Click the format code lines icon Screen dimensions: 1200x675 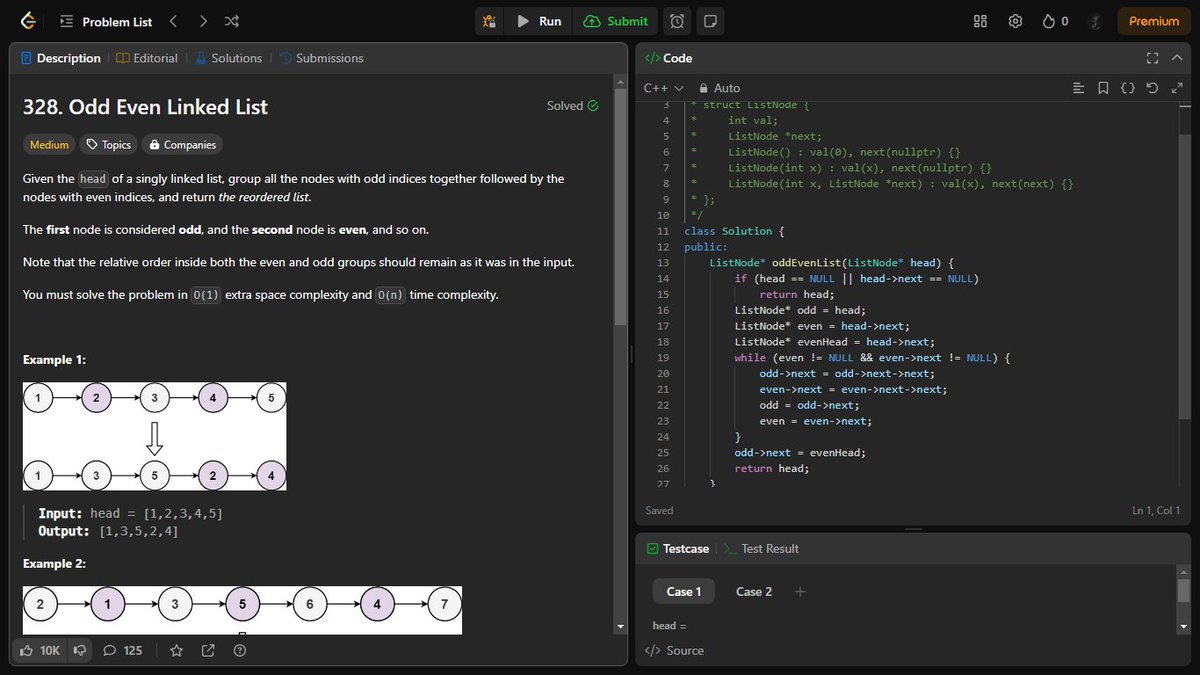coord(1078,88)
